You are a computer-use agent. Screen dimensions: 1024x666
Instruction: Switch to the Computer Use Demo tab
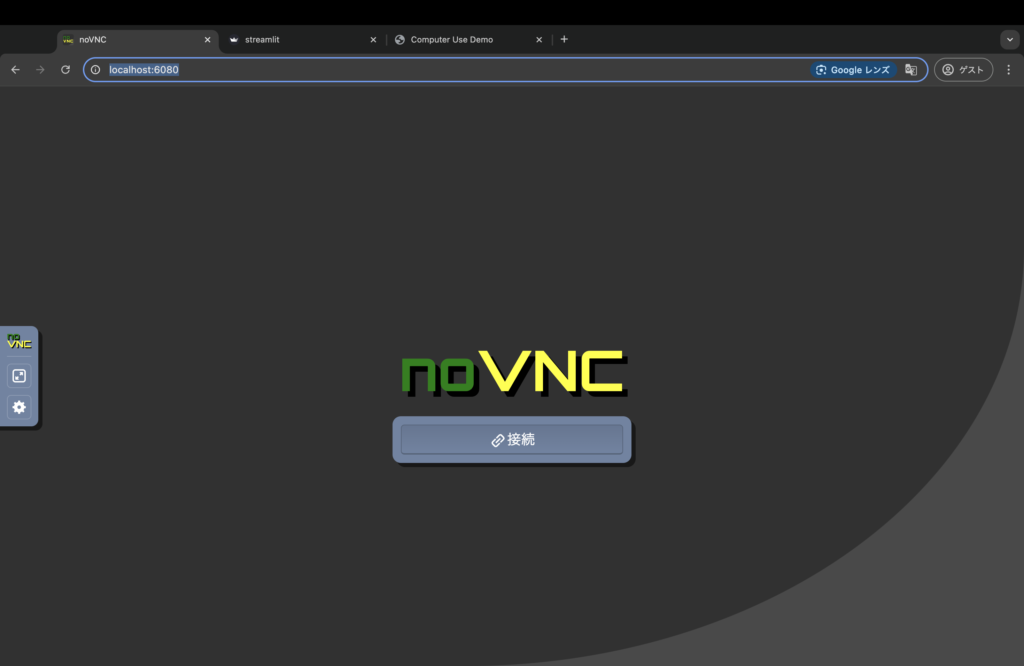coord(468,40)
